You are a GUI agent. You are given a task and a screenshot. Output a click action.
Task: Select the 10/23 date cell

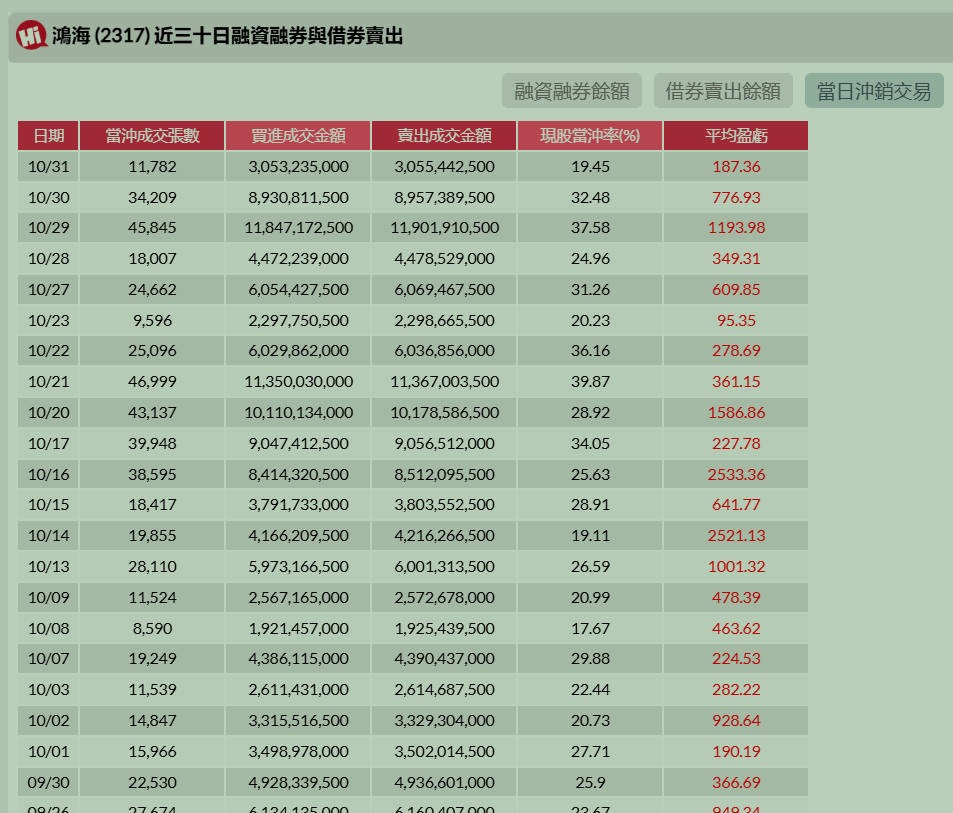point(49,320)
